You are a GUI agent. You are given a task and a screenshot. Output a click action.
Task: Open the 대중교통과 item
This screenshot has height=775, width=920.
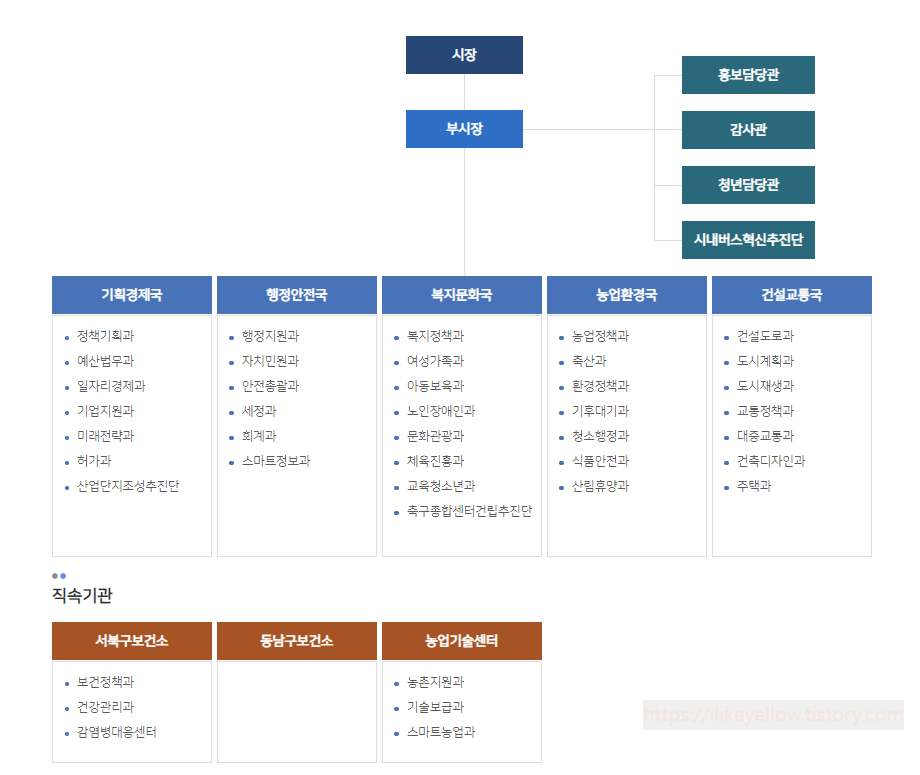[x=765, y=436]
